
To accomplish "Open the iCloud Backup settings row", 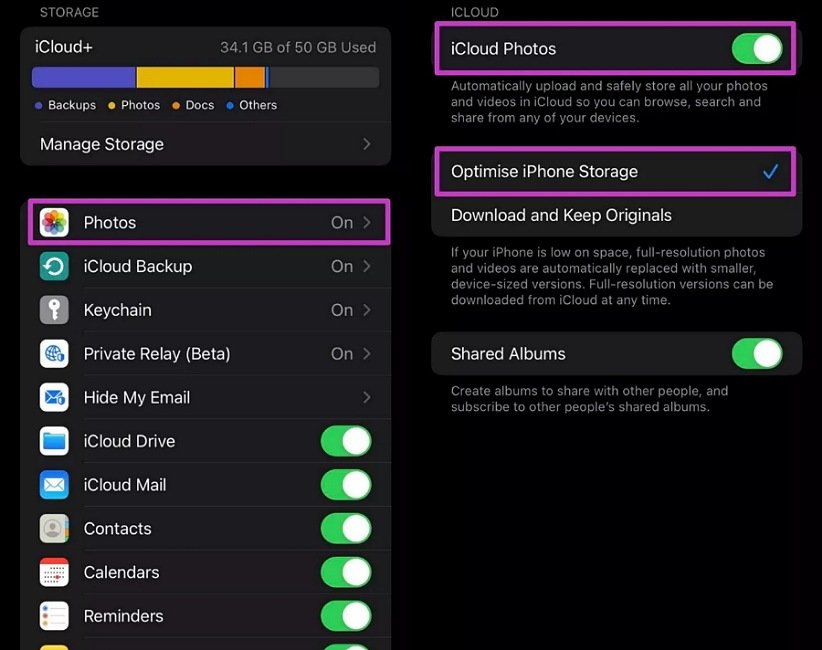I will (x=205, y=266).
